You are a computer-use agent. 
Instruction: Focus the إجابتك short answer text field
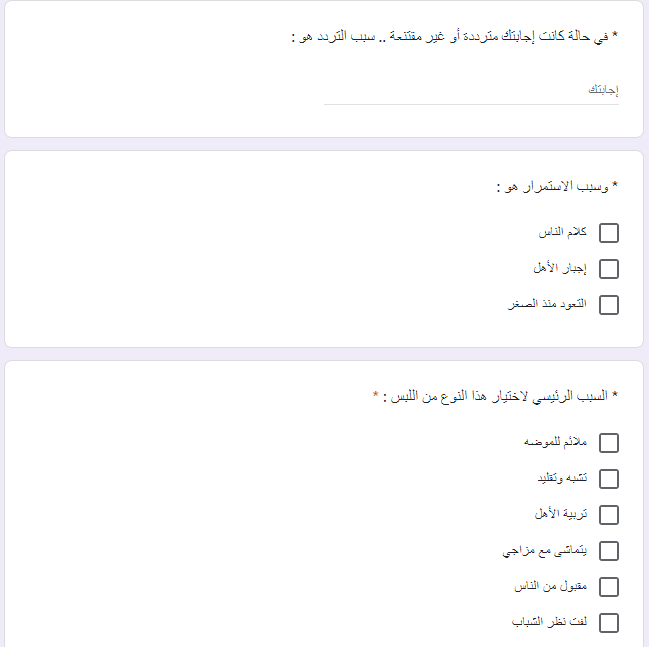pyautogui.click(x=471, y=90)
